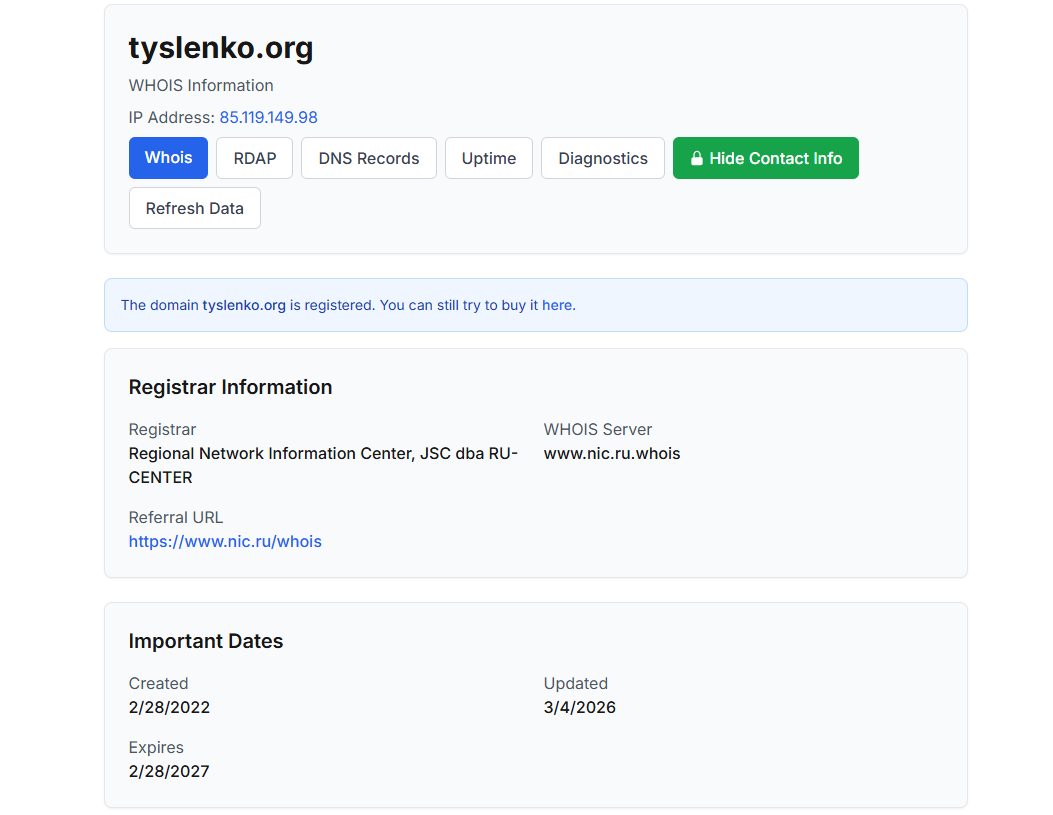The height and width of the screenshot is (815, 1053).
Task: Click bold tyslenko.org in the notice banner
Action: (244, 305)
